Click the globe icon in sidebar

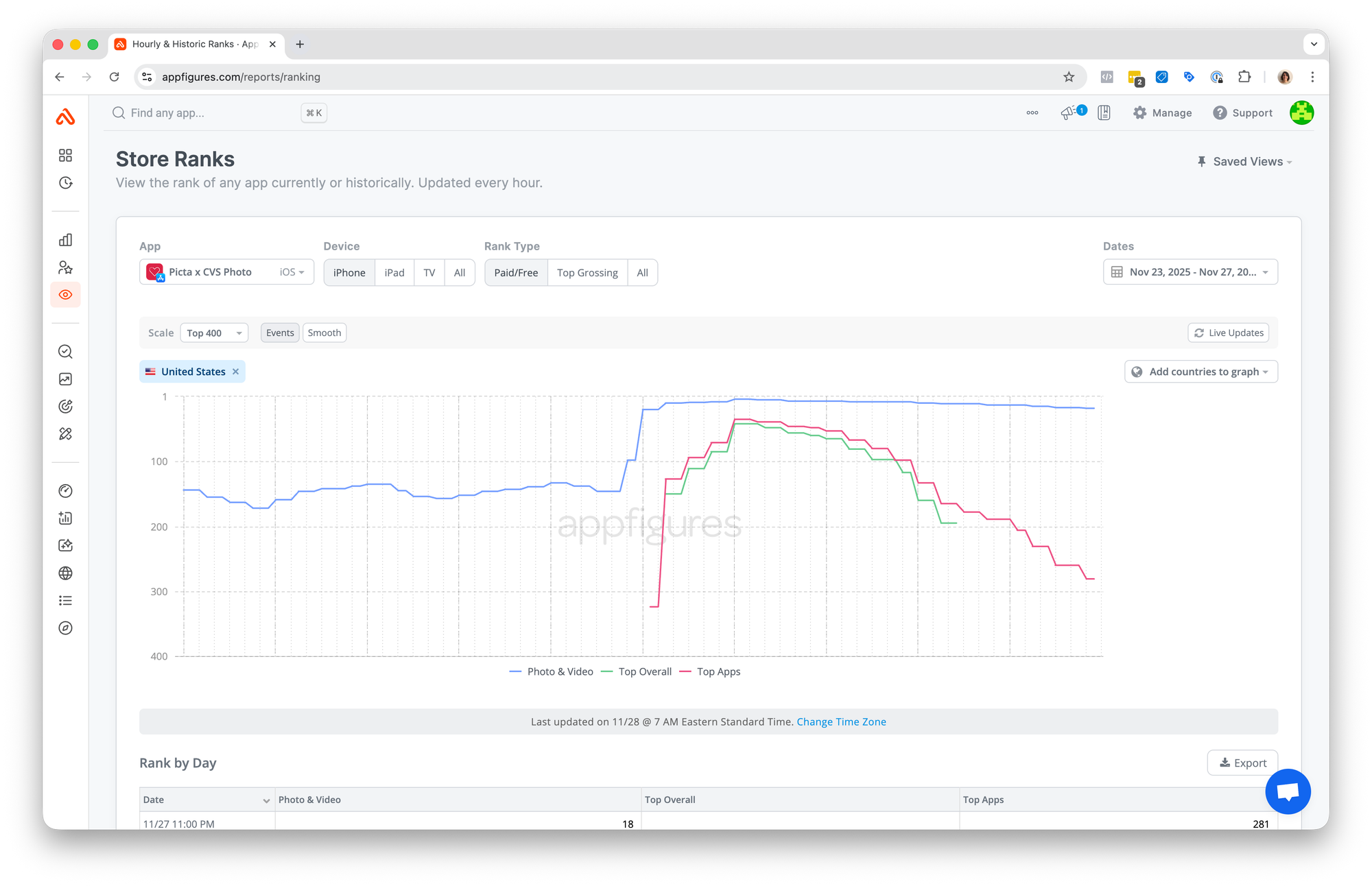tap(65, 573)
